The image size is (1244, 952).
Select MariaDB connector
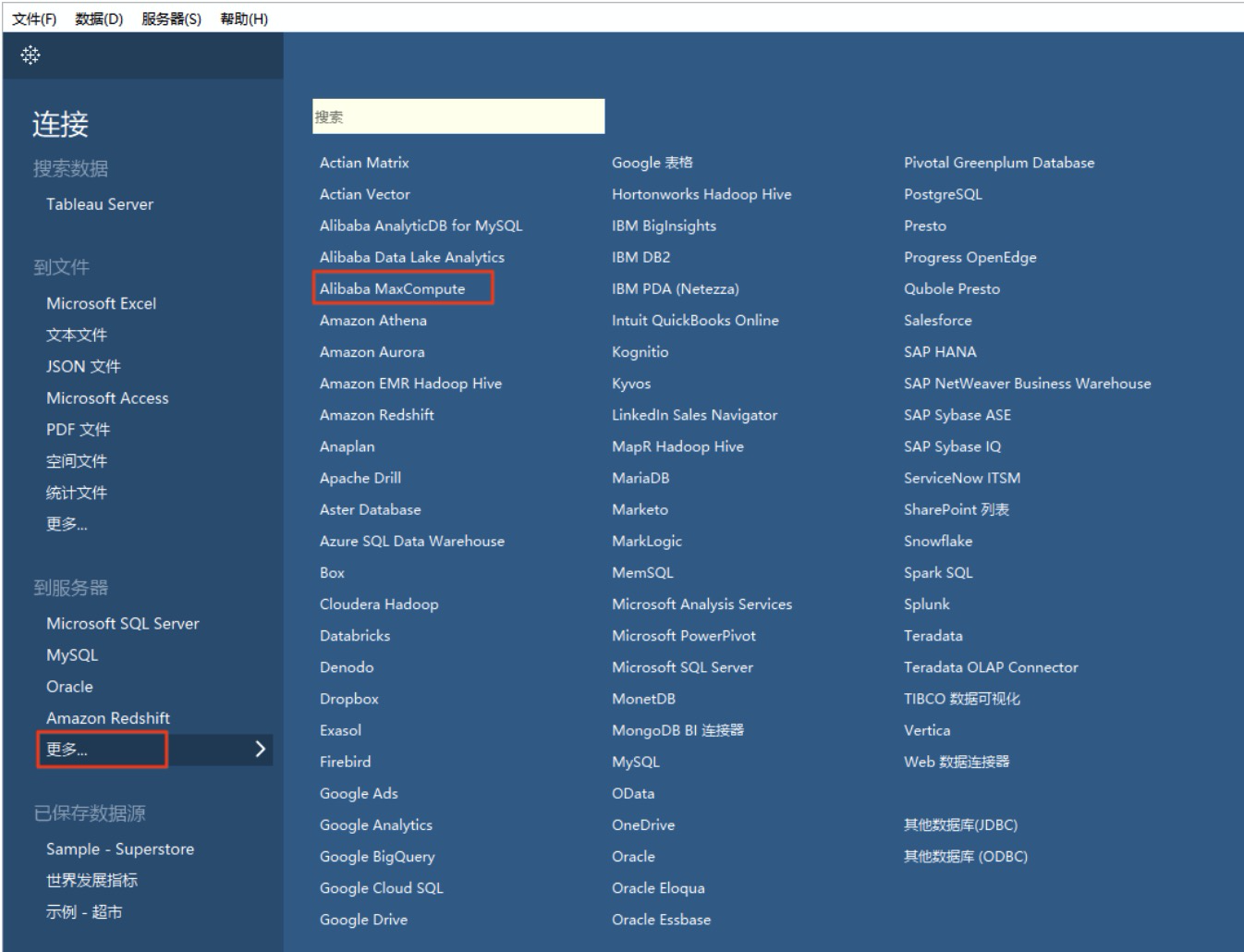[x=640, y=478]
